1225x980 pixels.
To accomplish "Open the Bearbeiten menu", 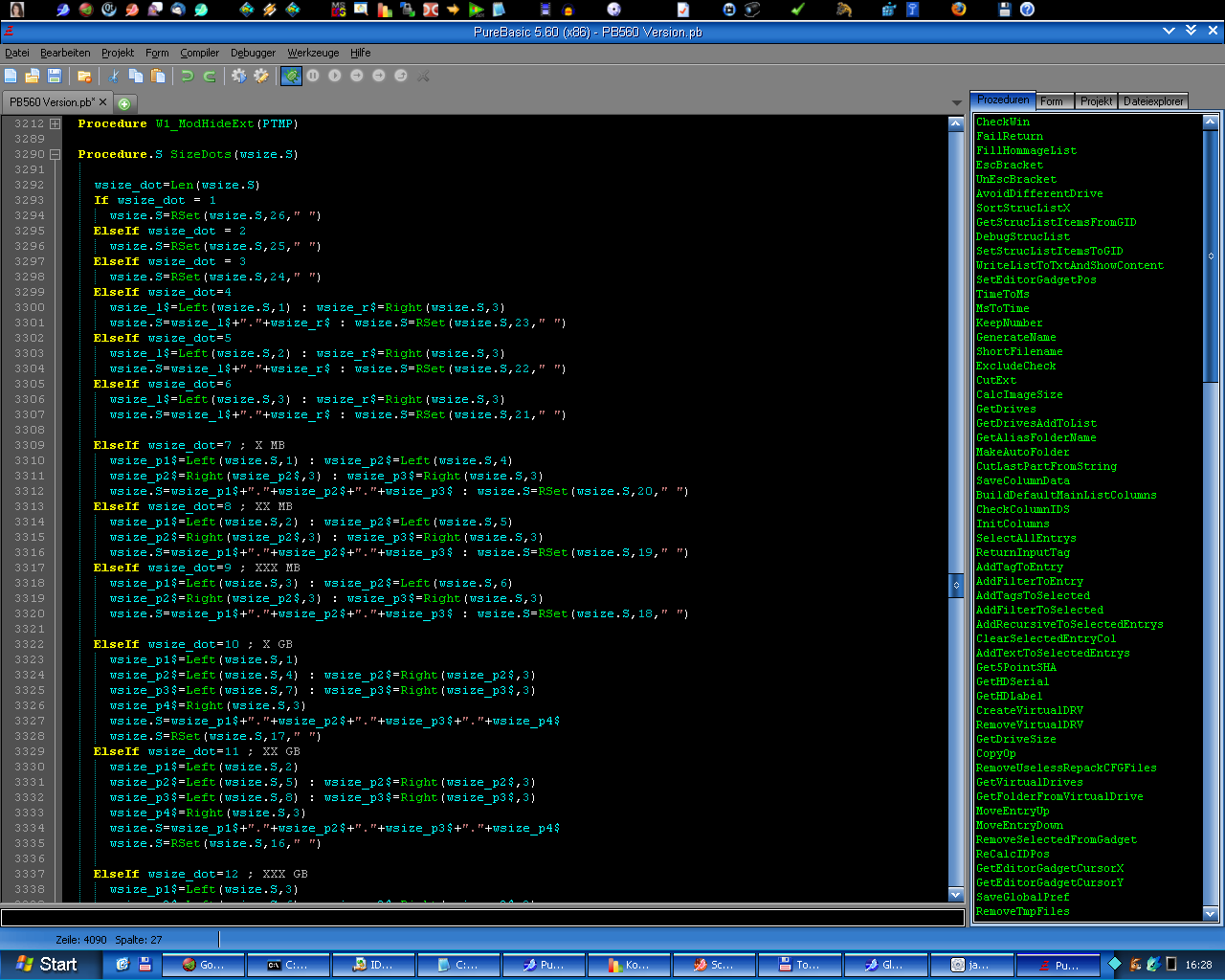I will point(65,53).
